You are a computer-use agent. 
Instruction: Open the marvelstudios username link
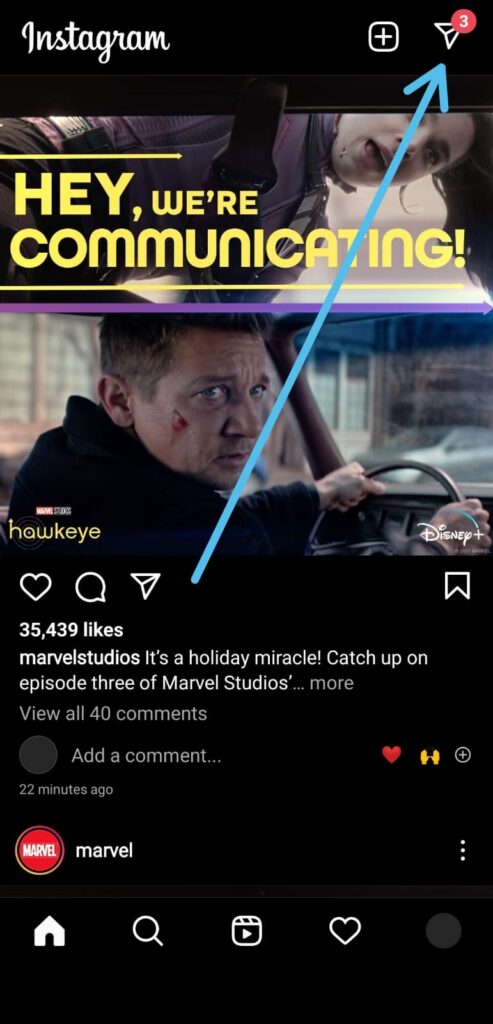pos(80,657)
